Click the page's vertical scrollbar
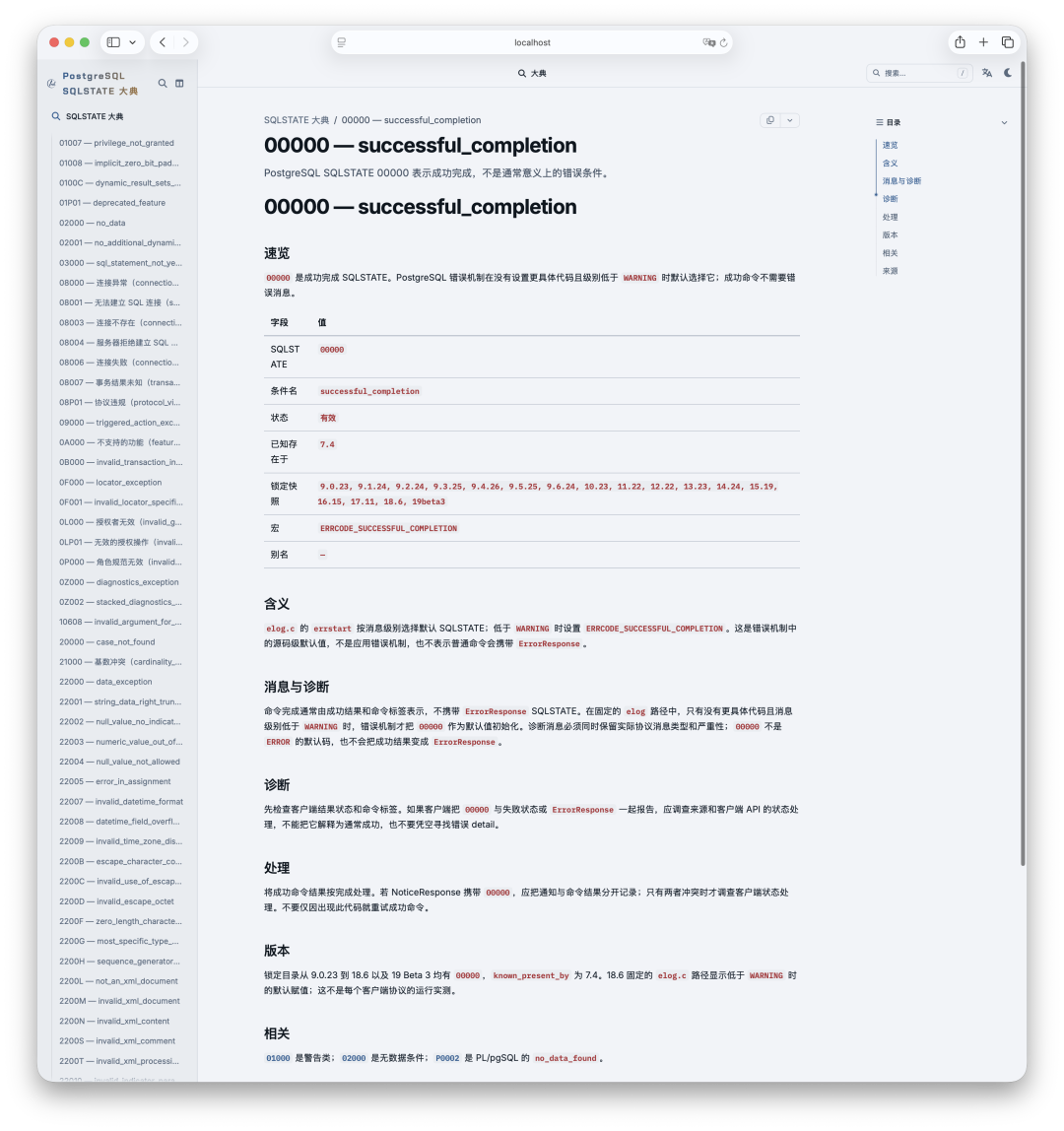The height and width of the screenshot is (1131, 1064). [x=1023, y=463]
